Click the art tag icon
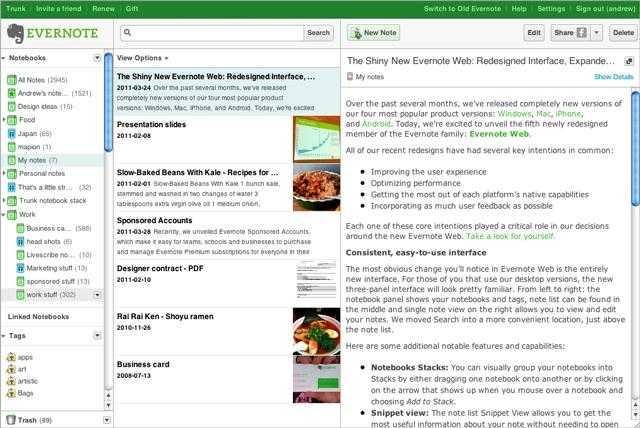 (11, 370)
